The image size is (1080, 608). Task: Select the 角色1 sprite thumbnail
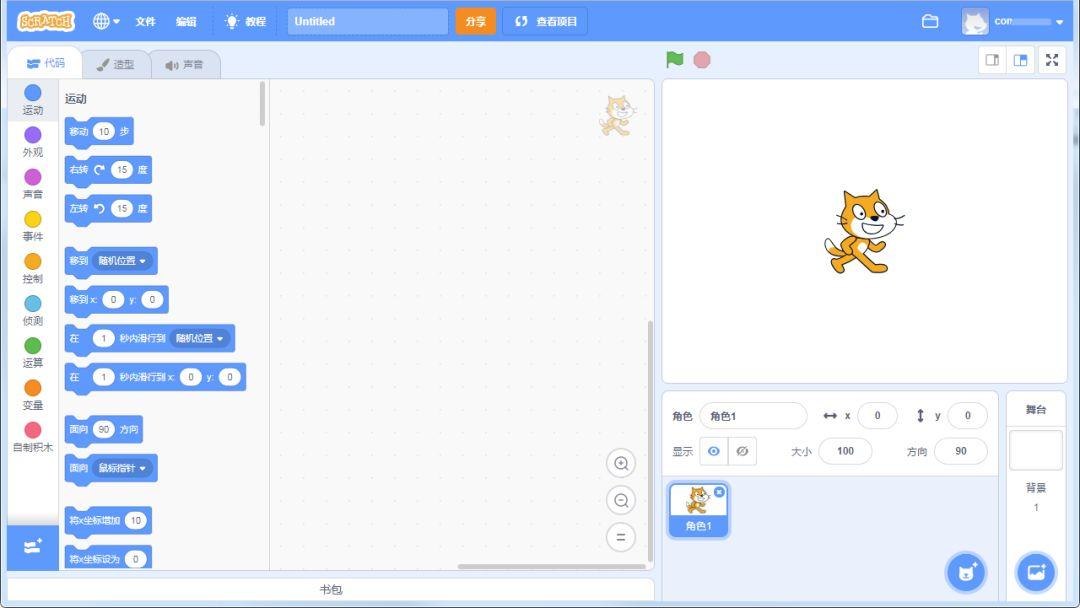(698, 510)
